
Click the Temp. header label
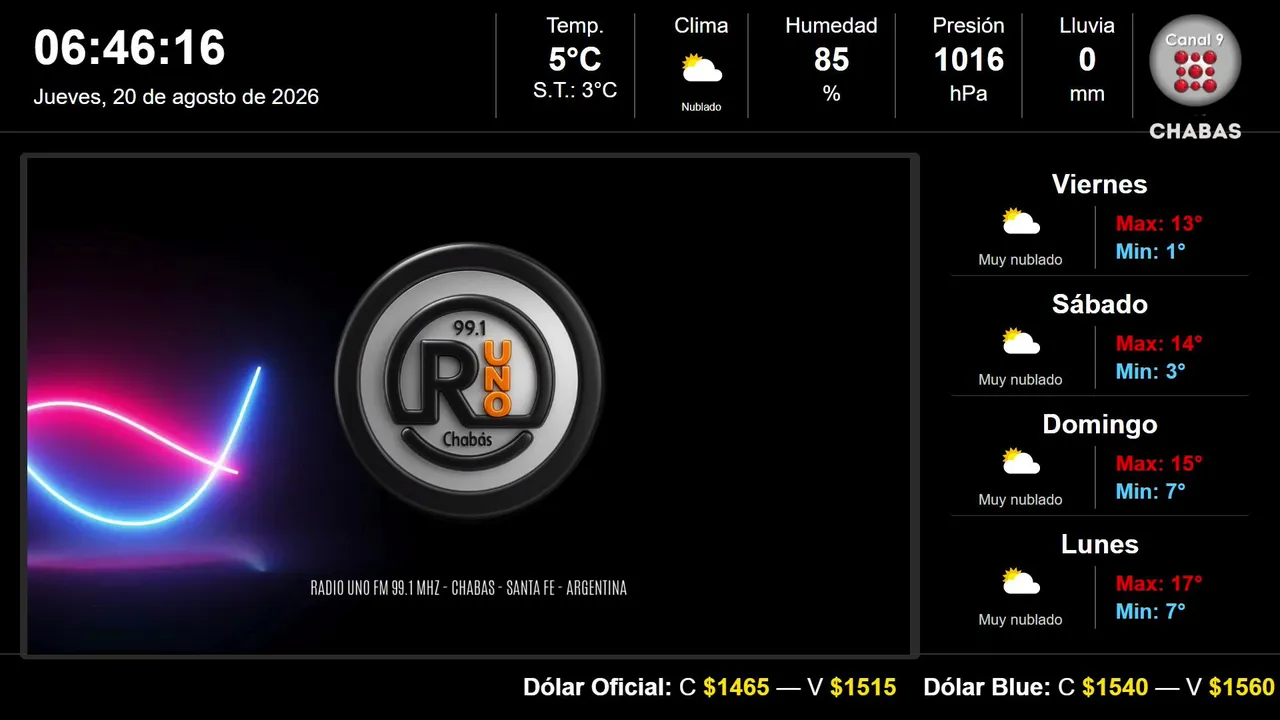575,26
